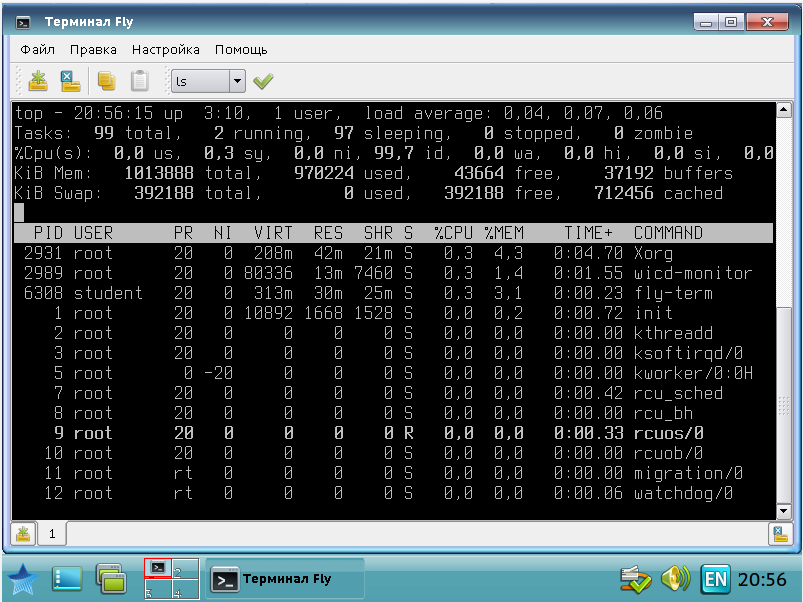The image size is (803, 602).
Task: Switch to virtual desktop 4 in pager
Action: 185,589
